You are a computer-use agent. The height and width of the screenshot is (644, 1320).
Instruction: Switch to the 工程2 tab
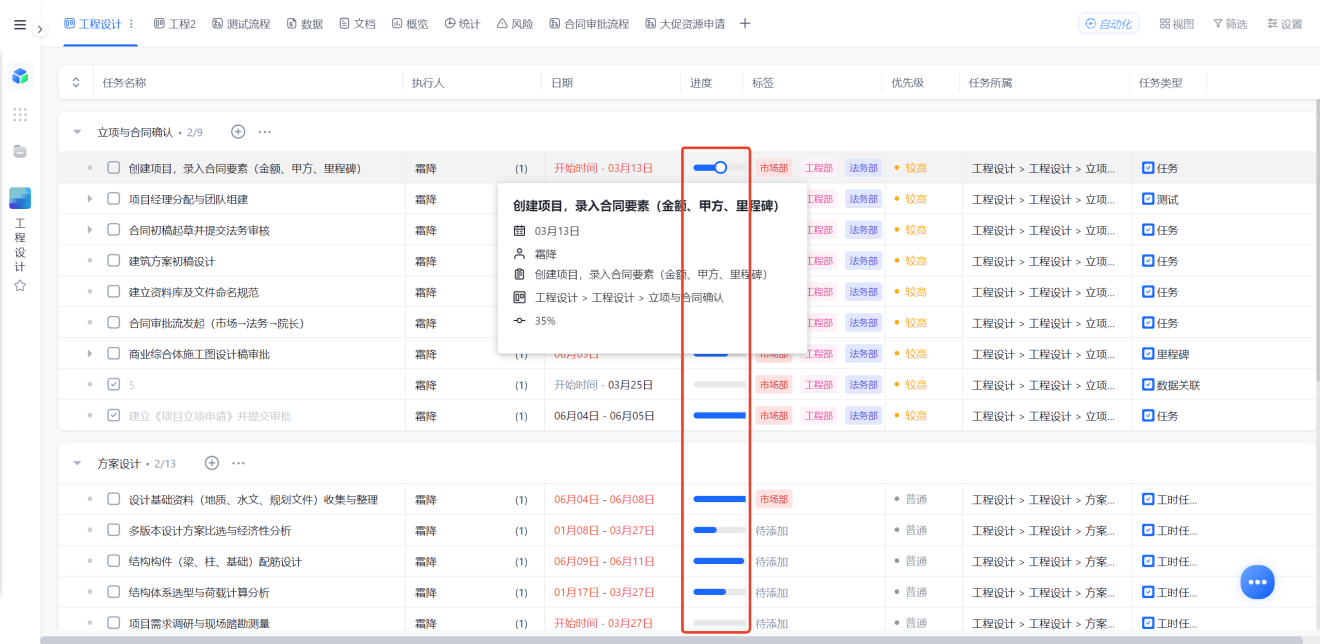tap(175, 24)
